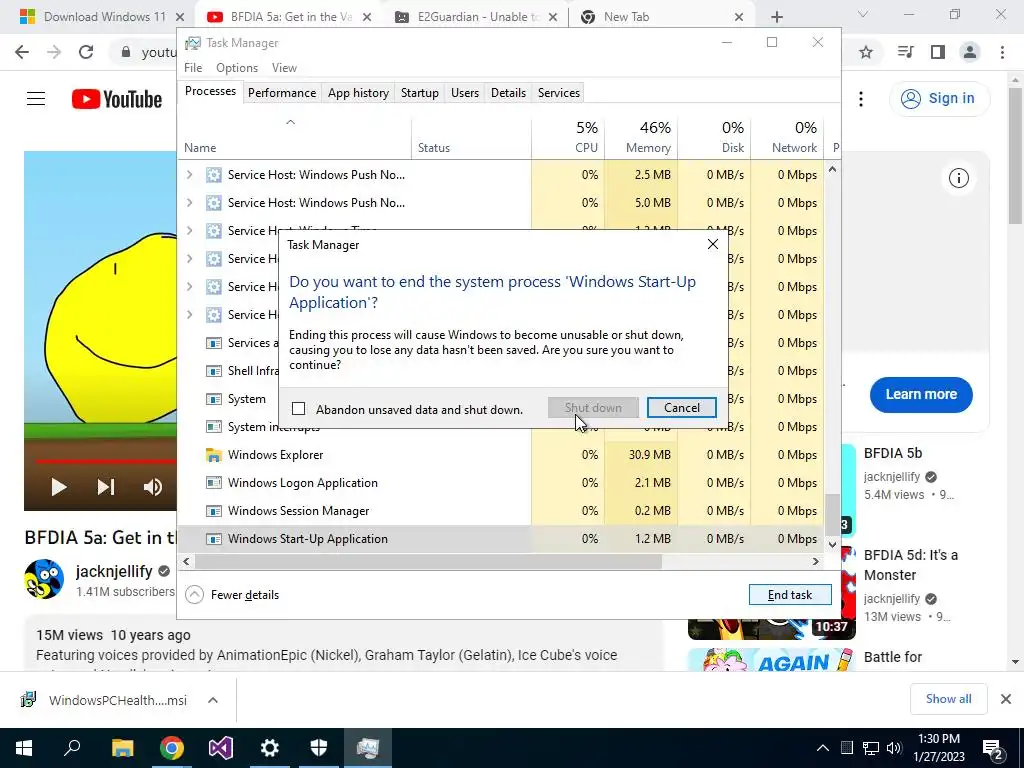
Task: Select the Windows Logon Application process icon
Action: [214, 483]
